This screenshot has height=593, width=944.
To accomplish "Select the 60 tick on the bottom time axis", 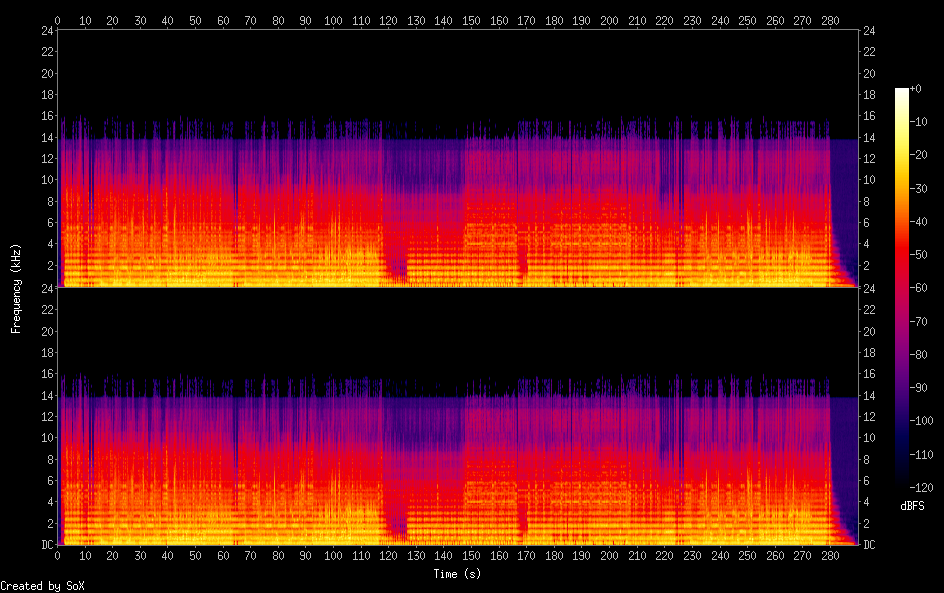I will [x=222, y=556].
